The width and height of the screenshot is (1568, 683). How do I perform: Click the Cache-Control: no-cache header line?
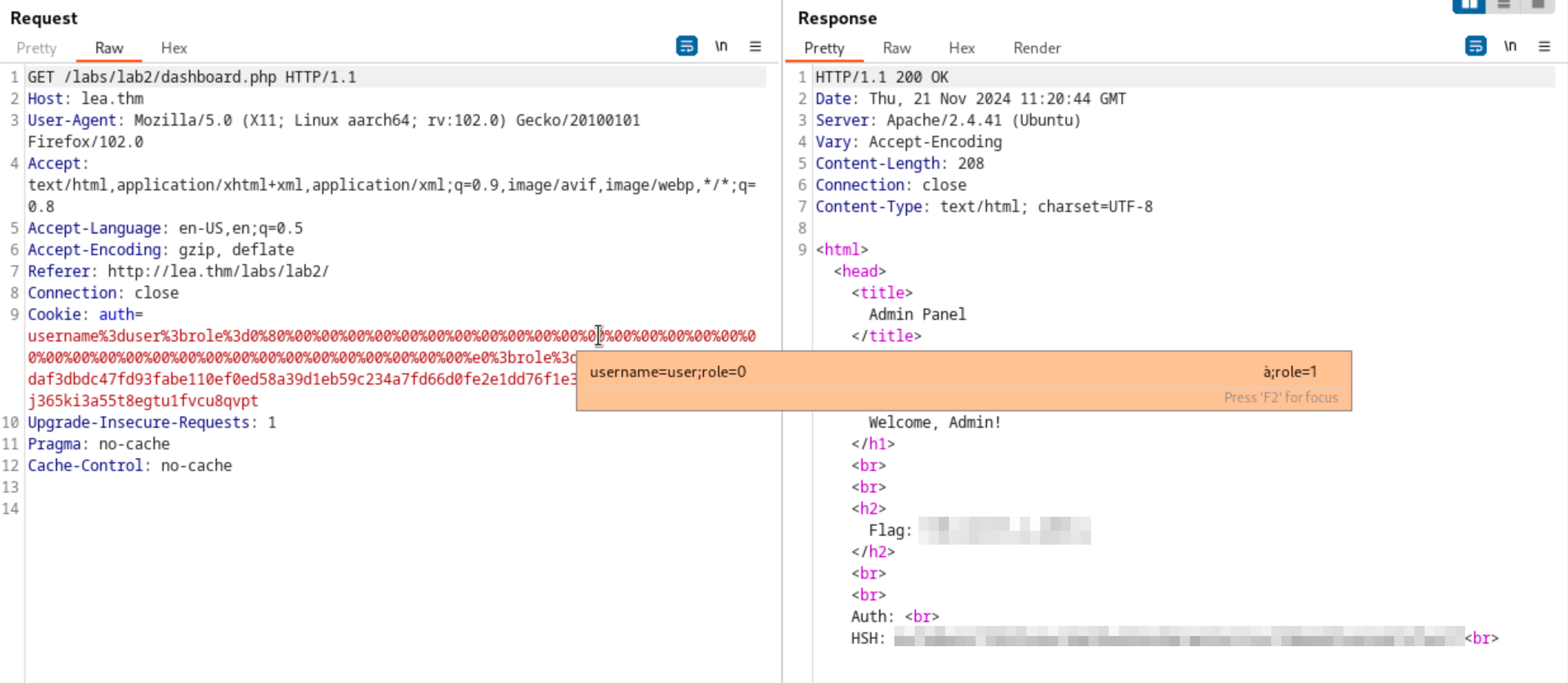(x=130, y=466)
